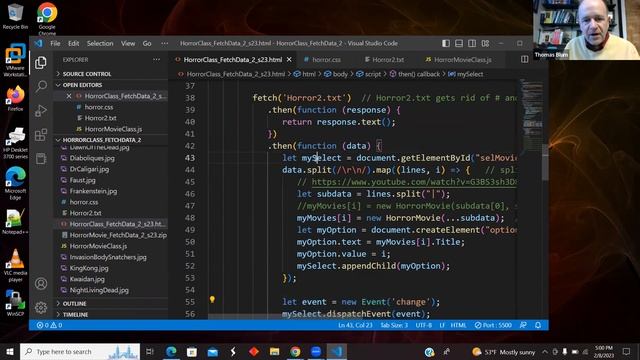Click the VS Code logo icon

[38, 43]
